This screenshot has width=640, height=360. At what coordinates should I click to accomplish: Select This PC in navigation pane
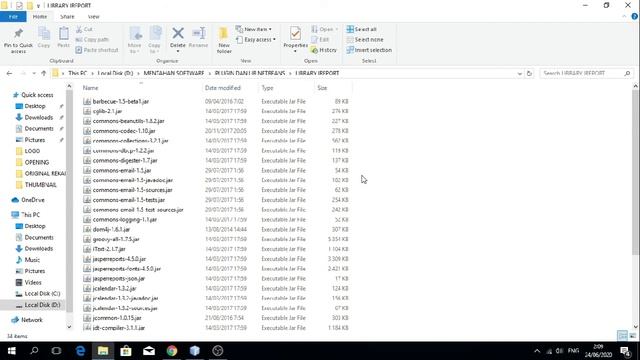(x=26, y=215)
